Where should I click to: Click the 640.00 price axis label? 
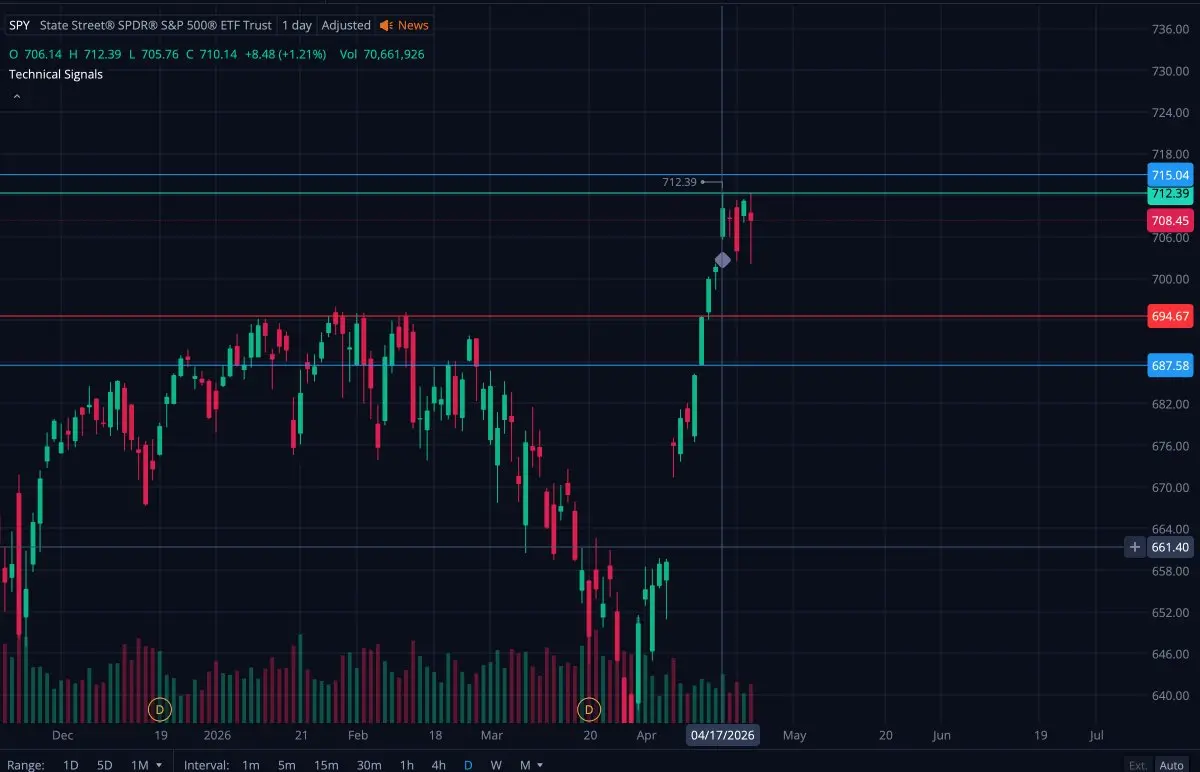point(1170,696)
